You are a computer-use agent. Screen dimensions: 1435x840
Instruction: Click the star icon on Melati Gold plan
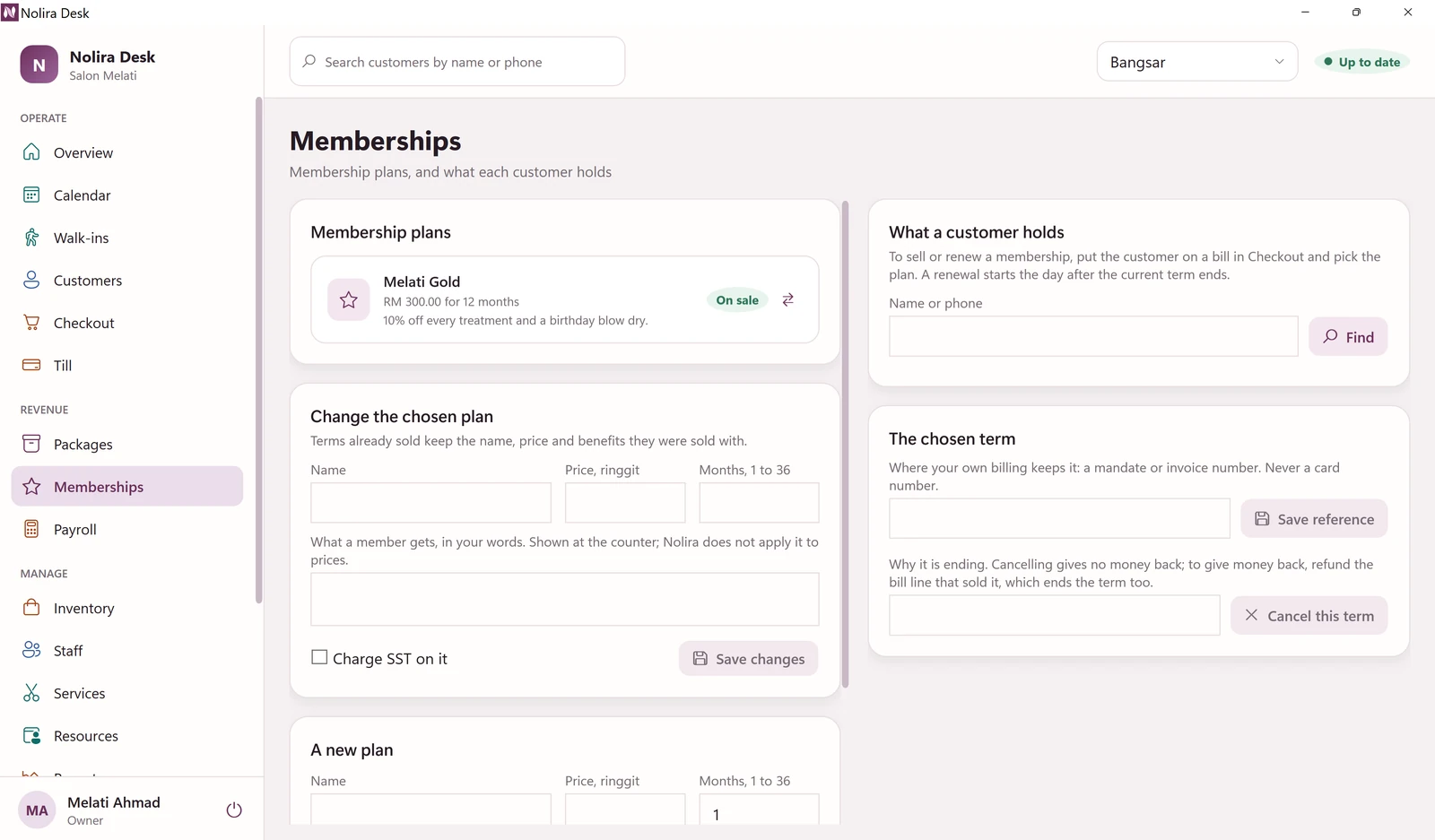tap(349, 299)
